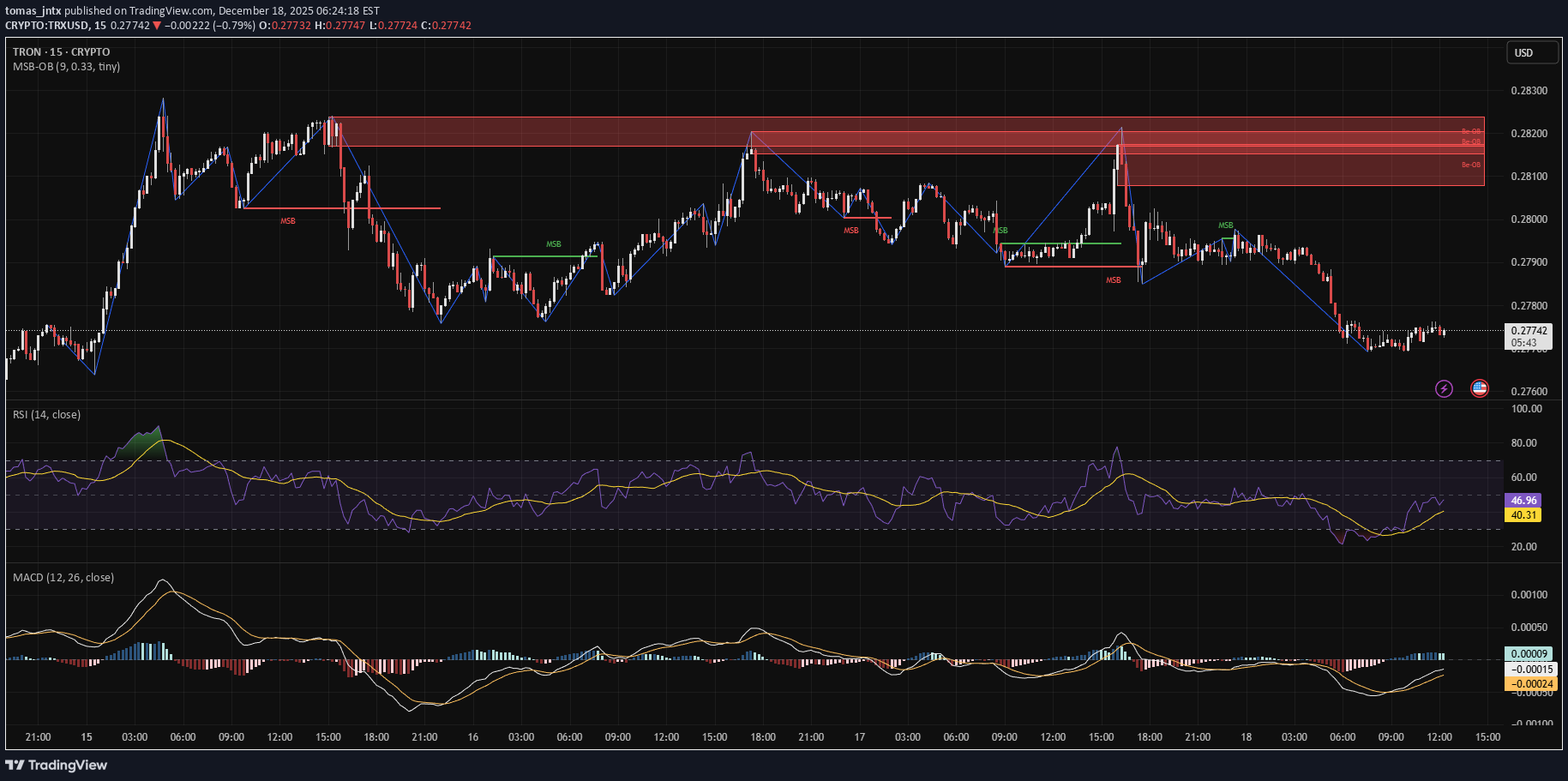Image resolution: width=1568 pixels, height=781 pixels.
Task: Click the US flag circle icon on the chart
Action: click(1478, 388)
